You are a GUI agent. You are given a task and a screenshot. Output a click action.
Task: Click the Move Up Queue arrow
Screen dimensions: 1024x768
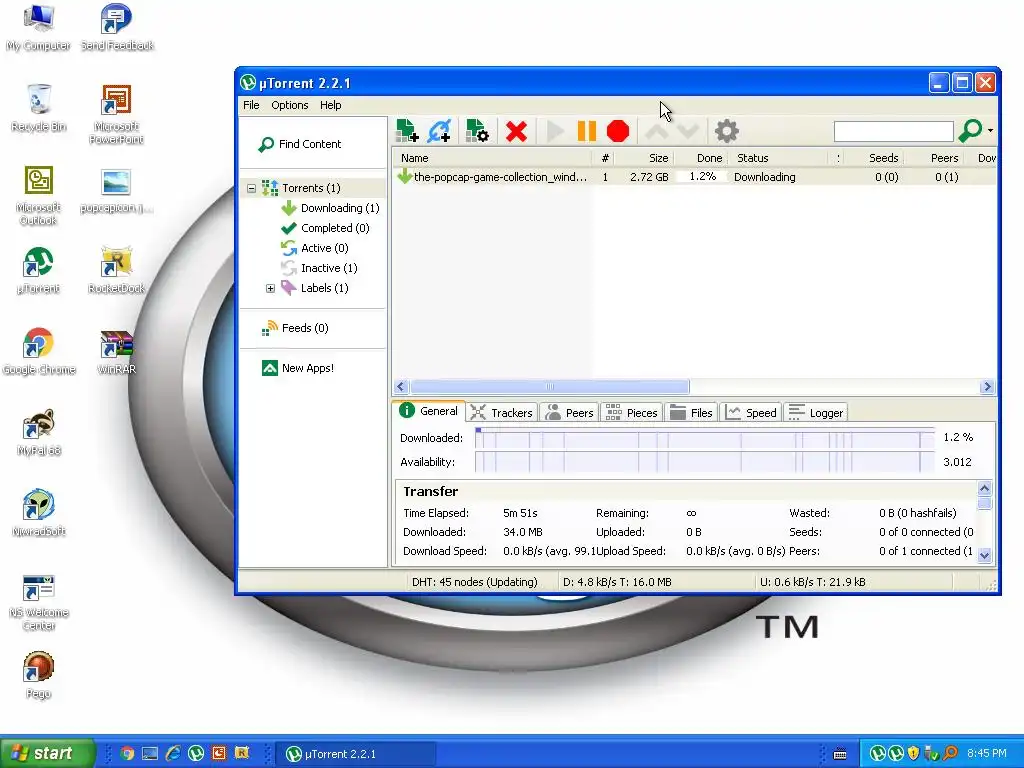(x=656, y=131)
